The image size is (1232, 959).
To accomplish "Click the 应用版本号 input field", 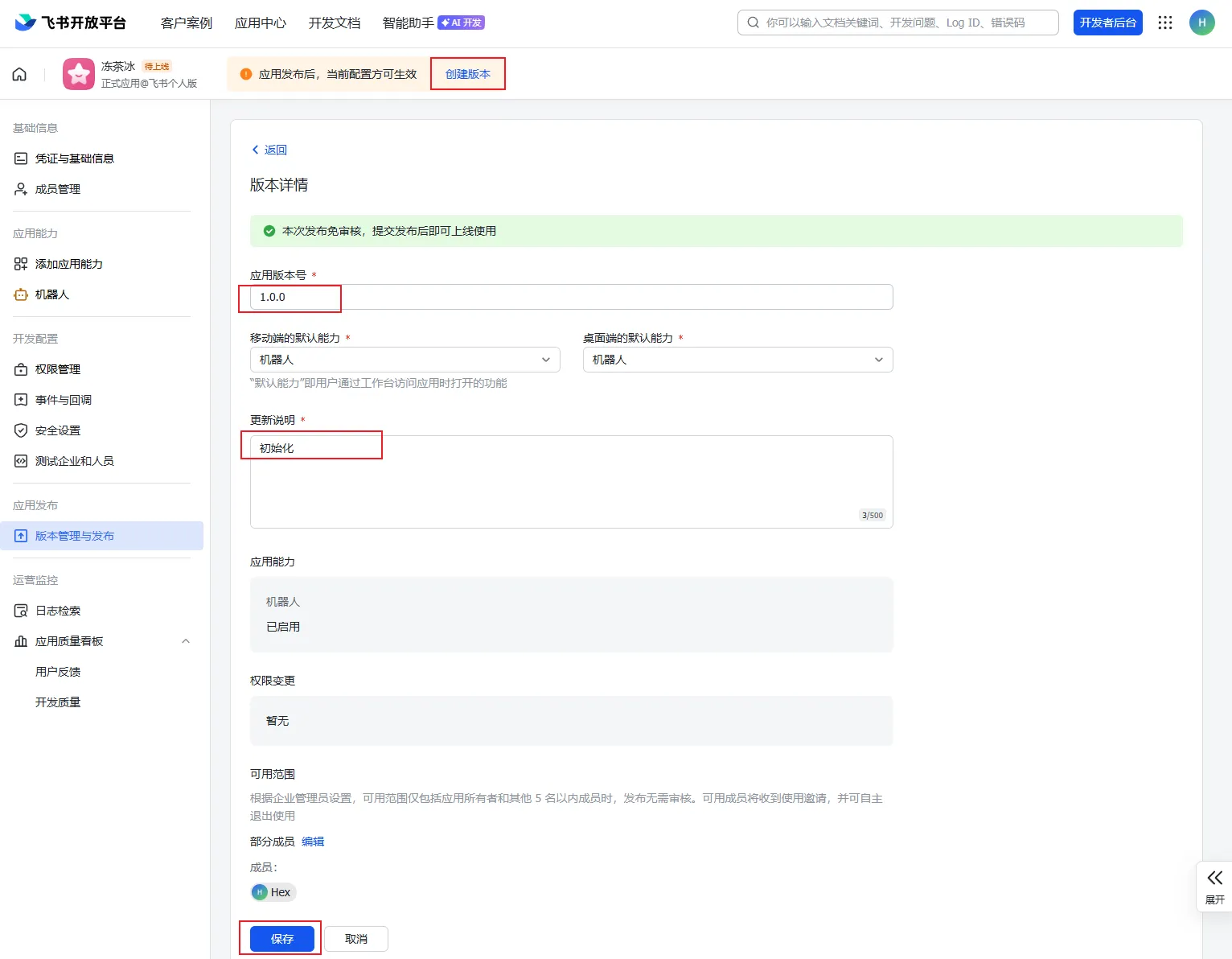I will tap(571, 297).
